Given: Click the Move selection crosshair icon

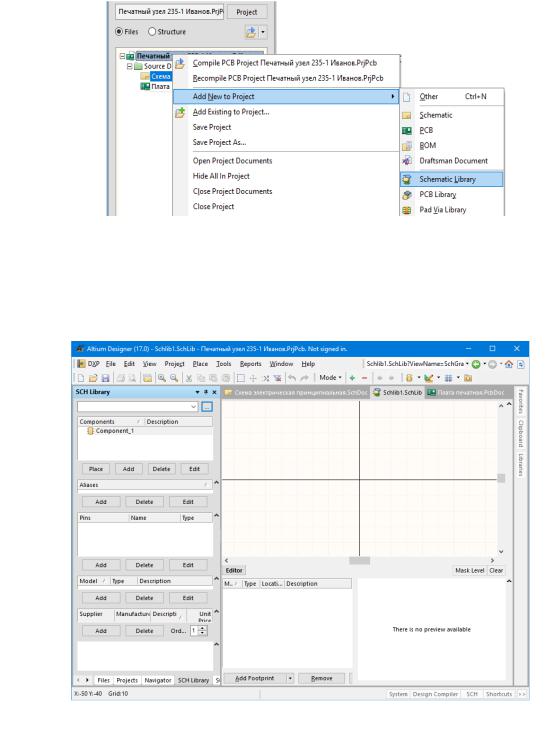Looking at the screenshot, I should tap(253, 378).
